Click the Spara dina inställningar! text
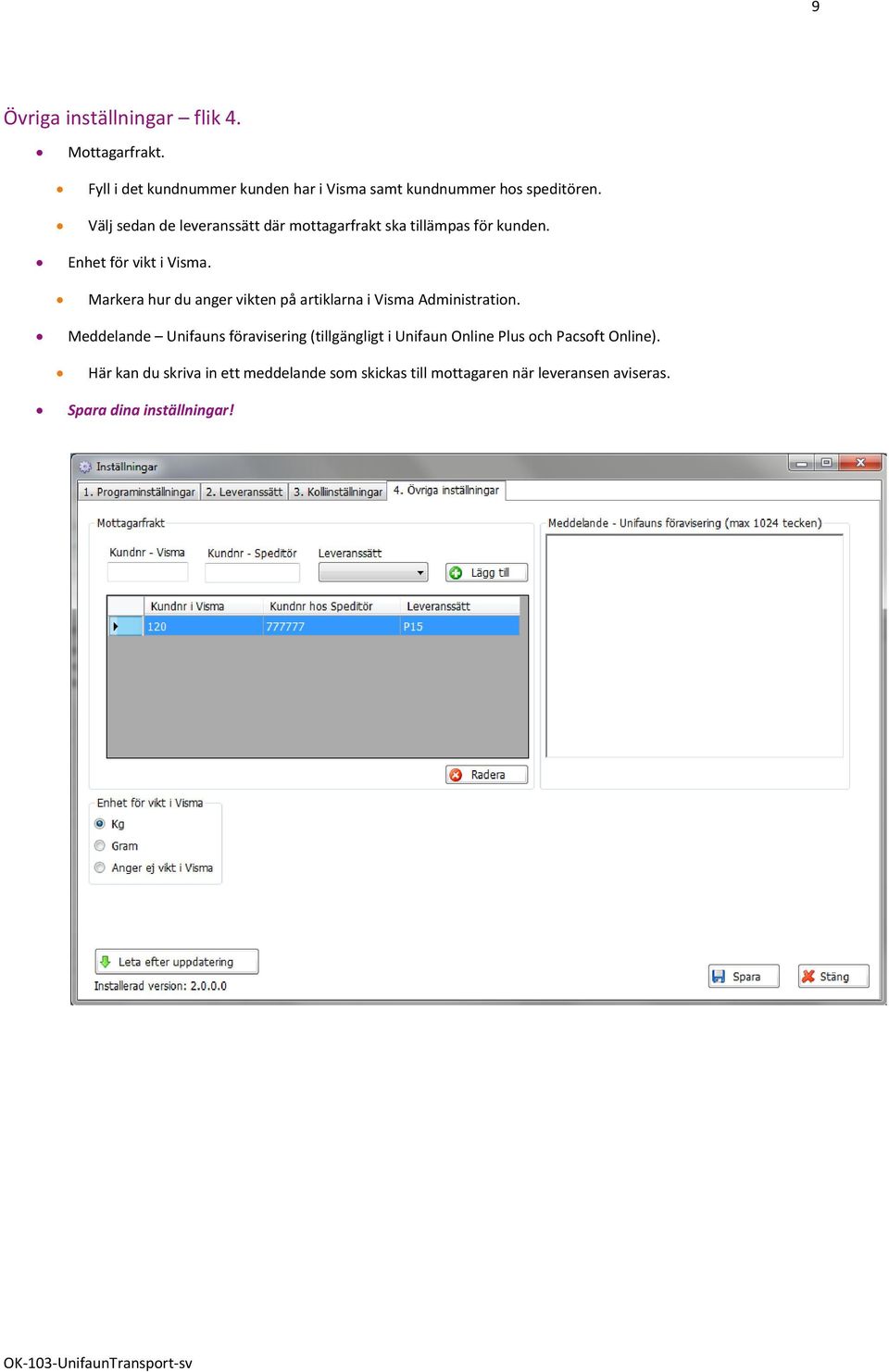Screen dimensions: 889x1372 [x=151, y=410]
